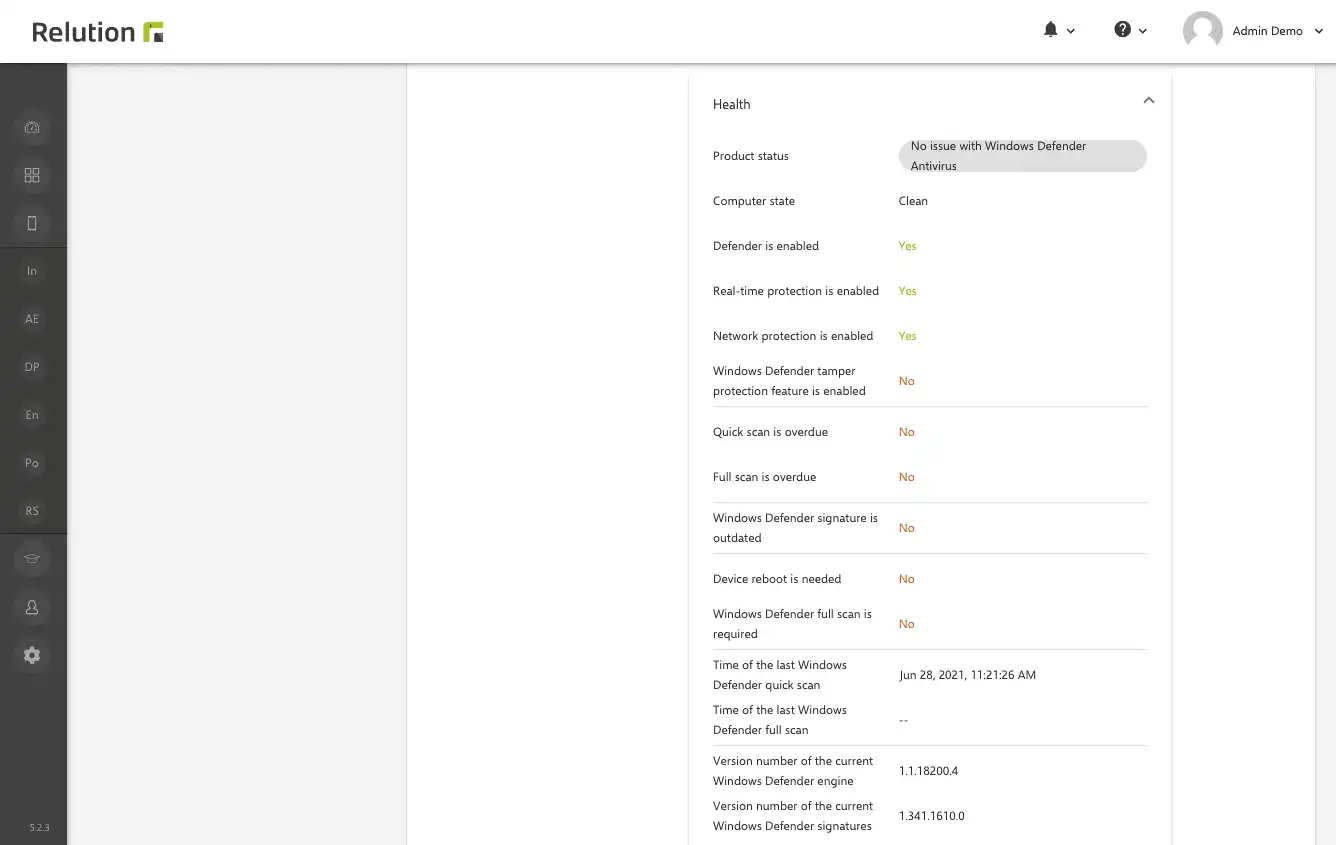This screenshot has height=845, width=1336.
Task: Open the graduation cap education icon
Action: 32,559
